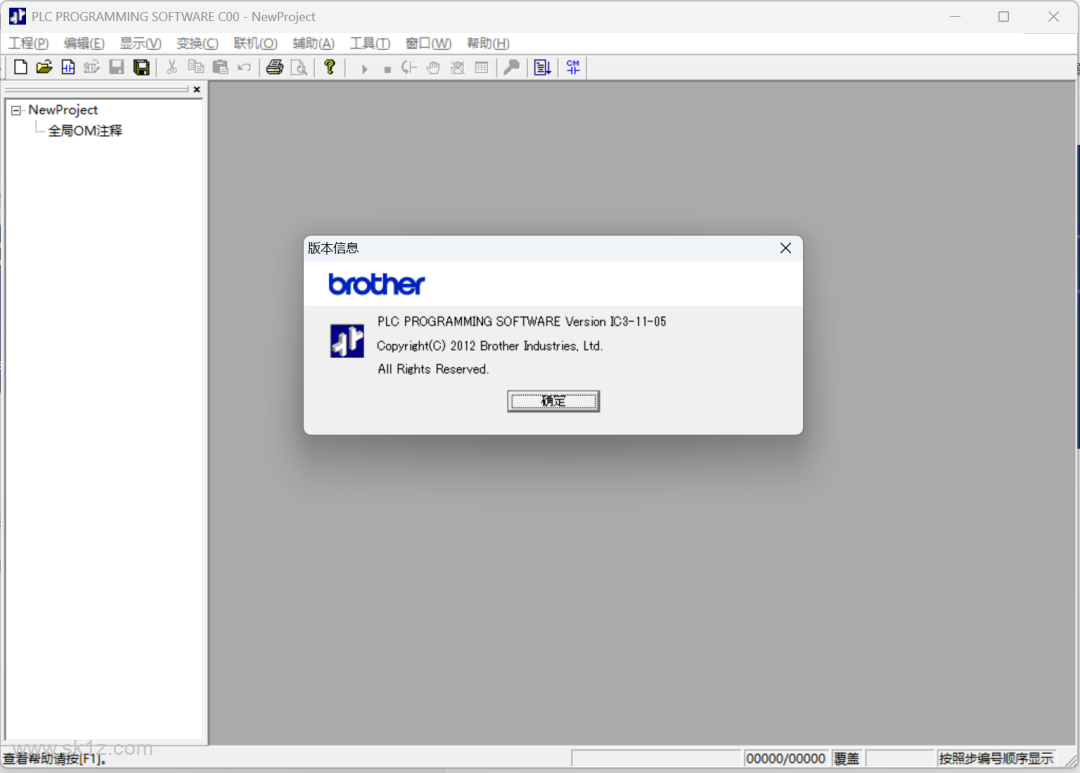The width and height of the screenshot is (1080, 773).
Task: Click the Copy icon in the toolbar
Action: click(x=196, y=68)
